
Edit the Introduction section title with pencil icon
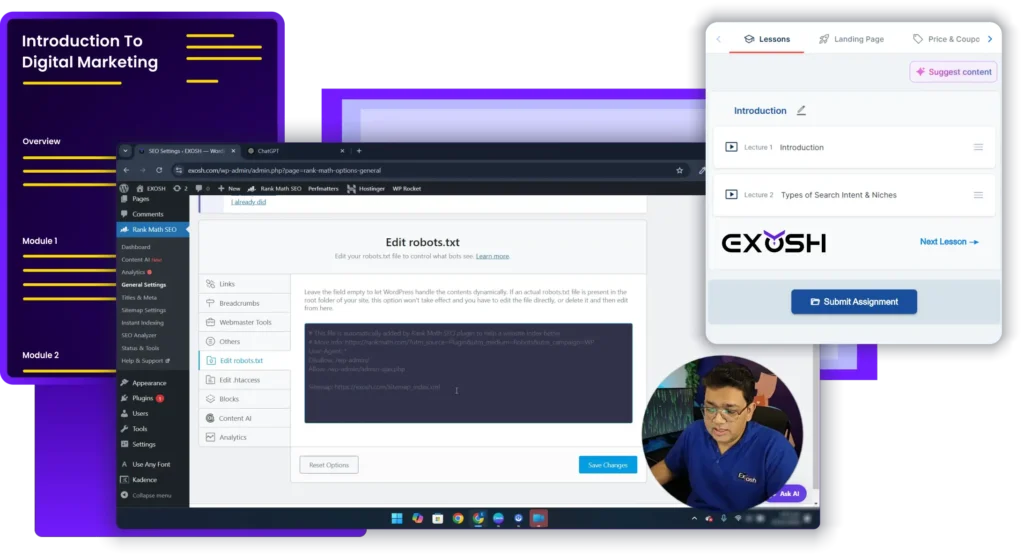pos(801,110)
